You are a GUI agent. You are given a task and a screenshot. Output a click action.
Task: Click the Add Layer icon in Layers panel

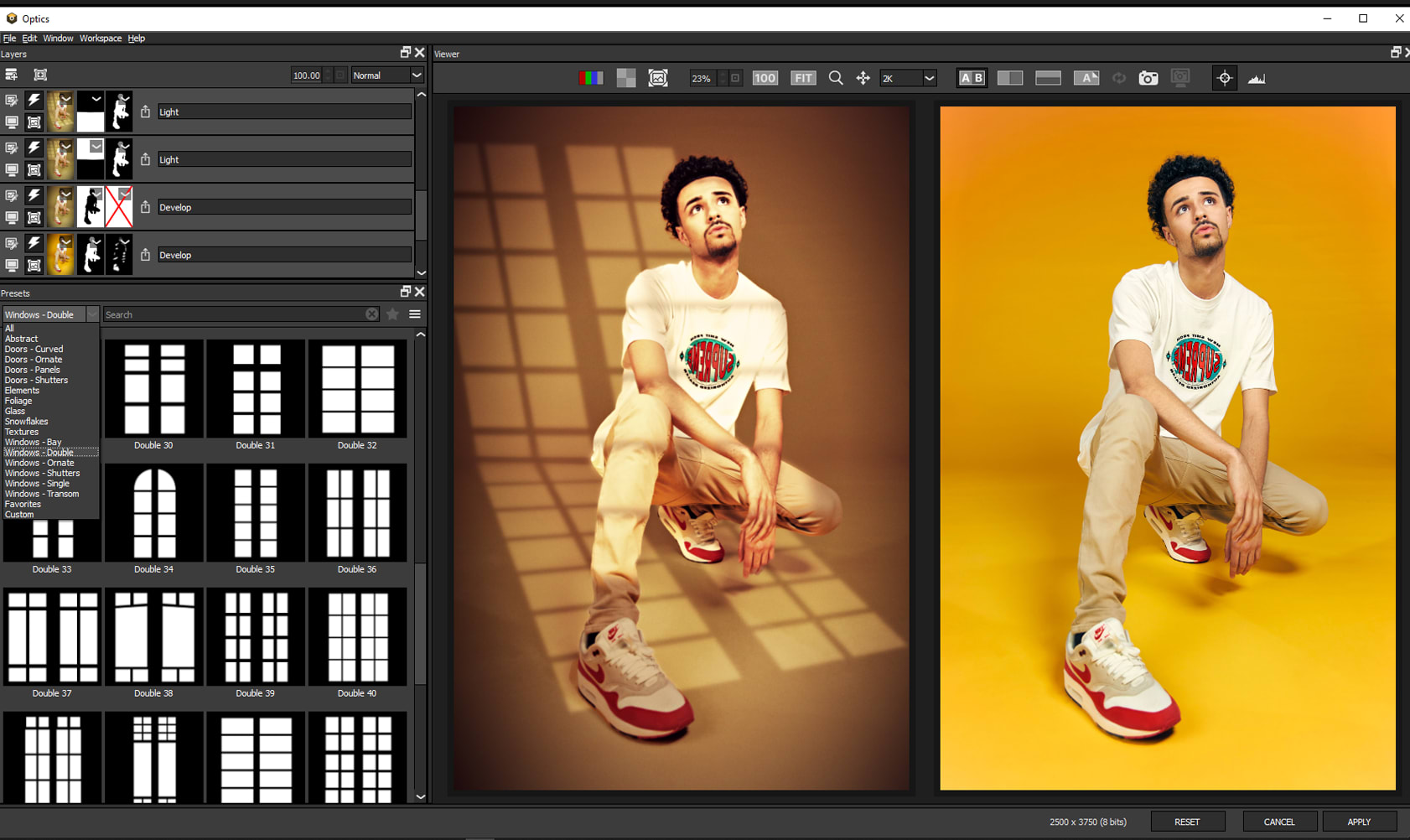pos(12,75)
